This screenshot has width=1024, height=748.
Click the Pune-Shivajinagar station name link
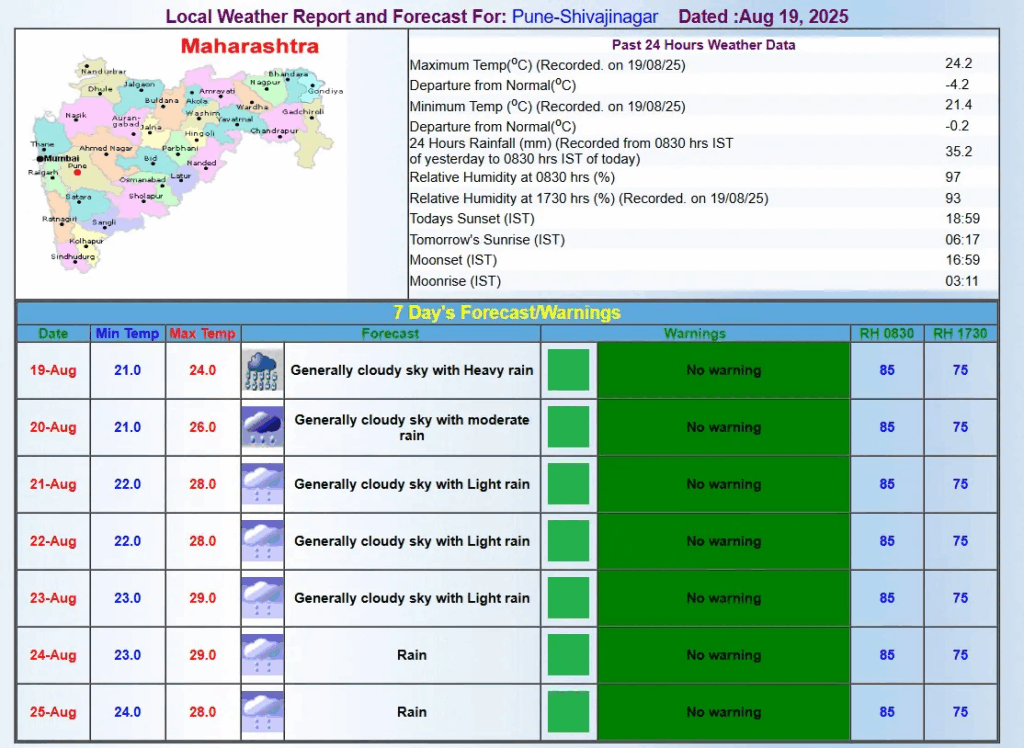[x=585, y=17]
